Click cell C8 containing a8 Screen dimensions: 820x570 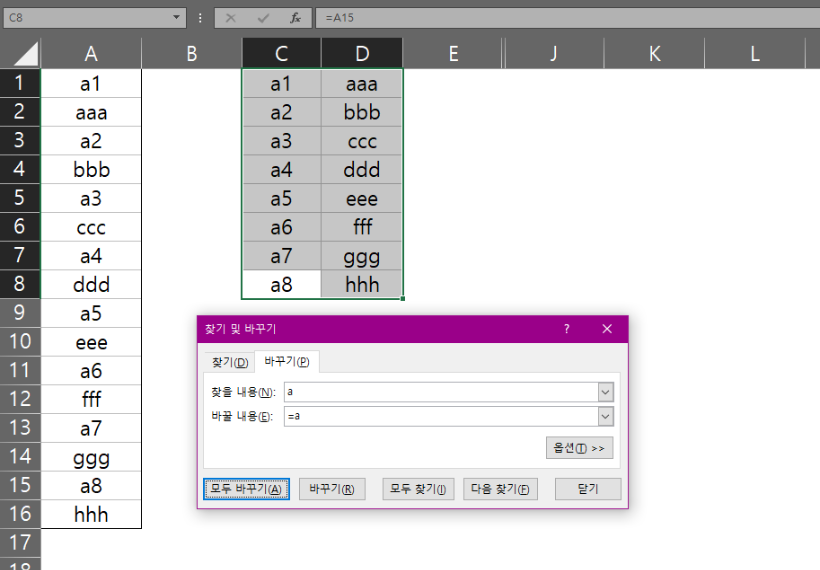tap(281, 284)
